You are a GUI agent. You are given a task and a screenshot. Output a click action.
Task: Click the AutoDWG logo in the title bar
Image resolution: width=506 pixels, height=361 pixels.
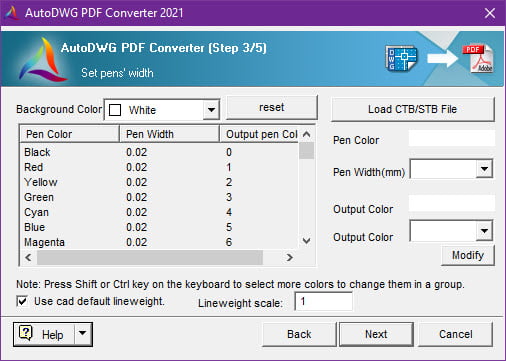12,13
